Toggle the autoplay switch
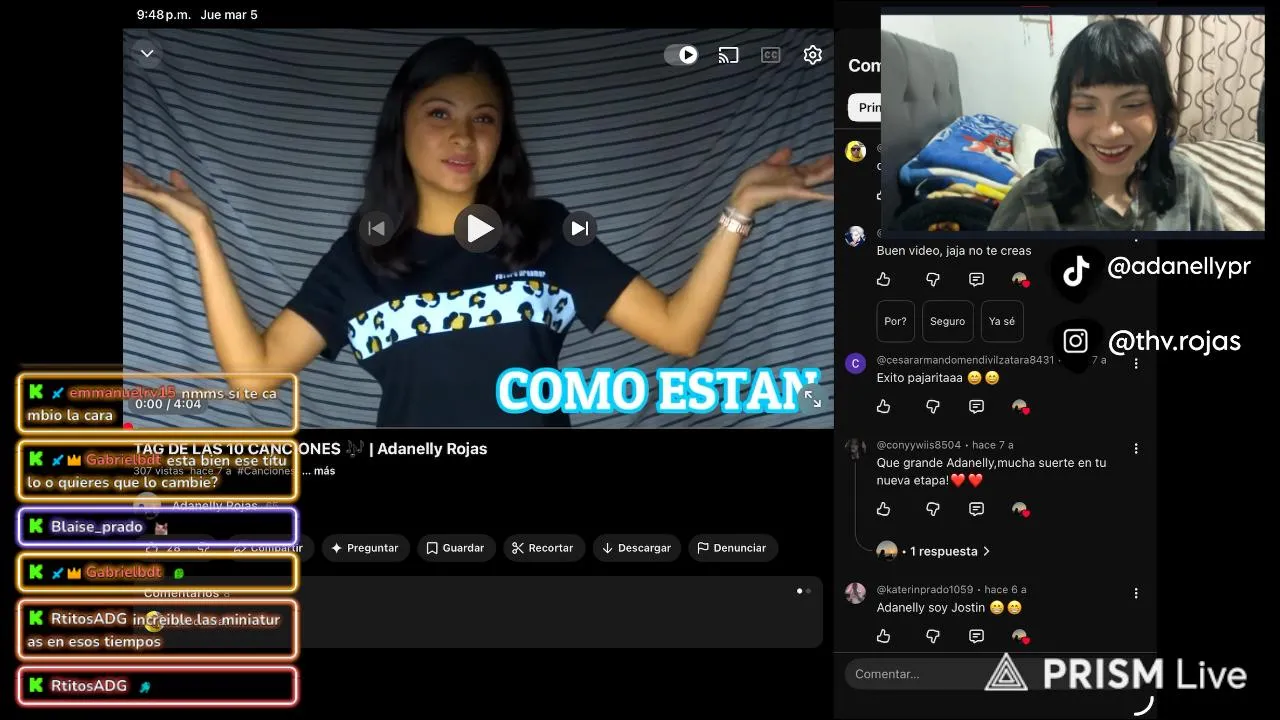The image size is (1280, 720). pyautogui.click(x=681, y=55)
